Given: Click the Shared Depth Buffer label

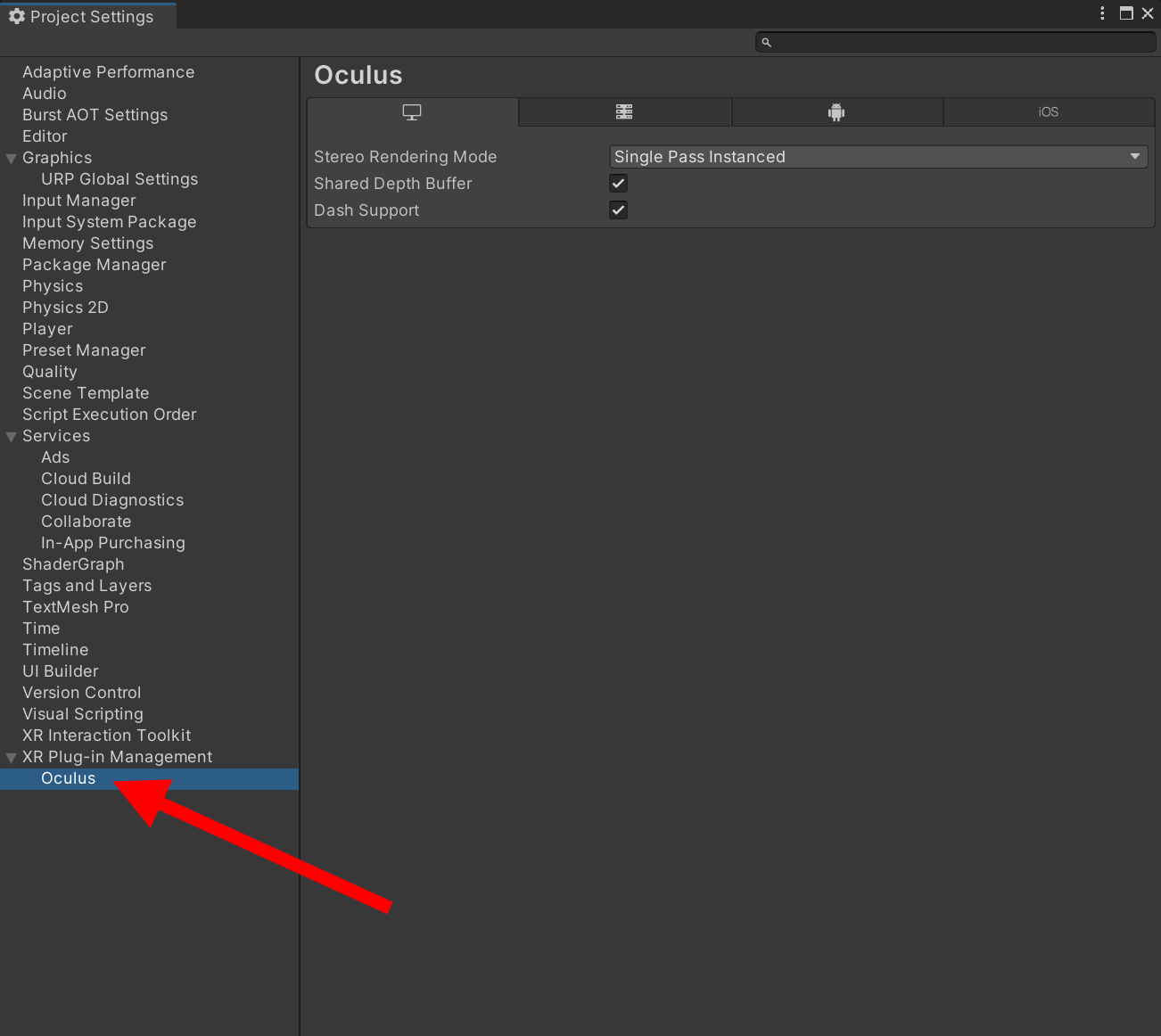Looking at the screenshot, I should coord(392,184).
